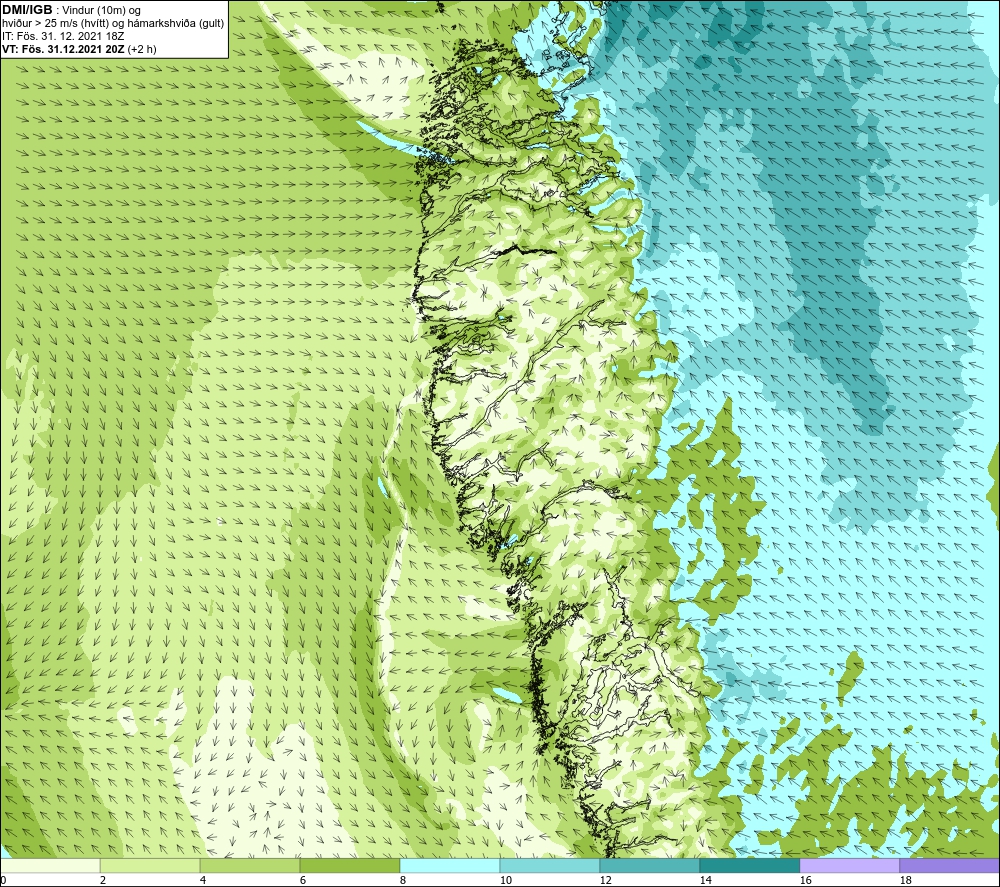Click the 14–16 dark teal legend swatch
This screenshot has width=1000, height=887.
point(749,865)
